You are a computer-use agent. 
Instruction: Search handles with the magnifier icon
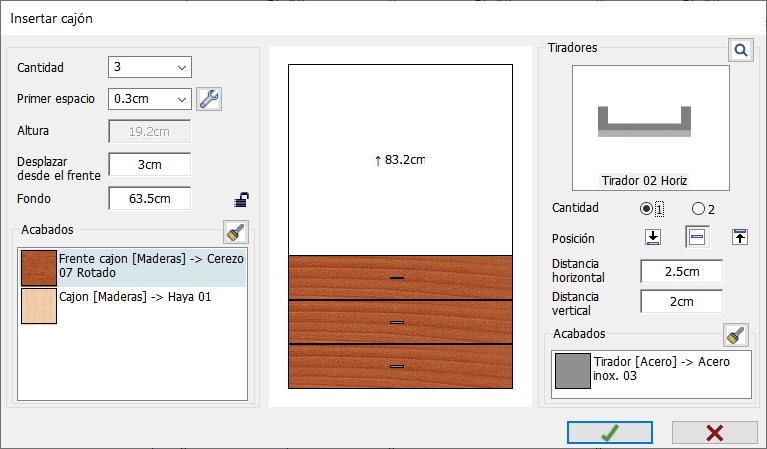(x=741, y=50)
